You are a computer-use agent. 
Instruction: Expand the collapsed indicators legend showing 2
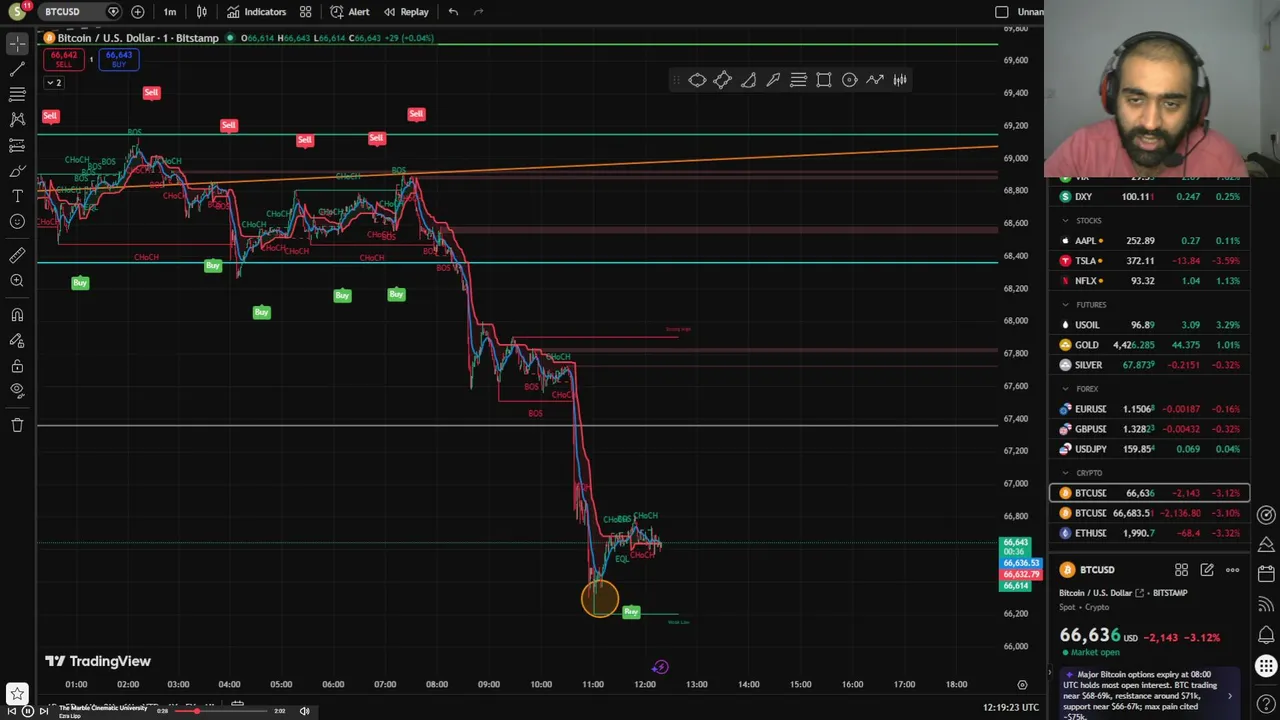pos(54,83)
